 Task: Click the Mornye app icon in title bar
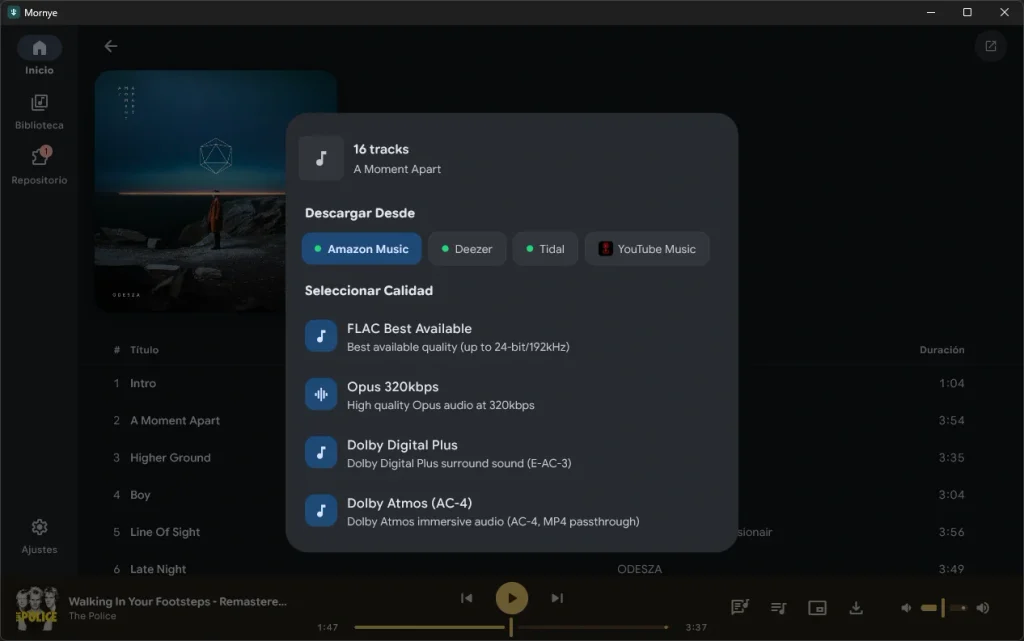coord(13,12)
